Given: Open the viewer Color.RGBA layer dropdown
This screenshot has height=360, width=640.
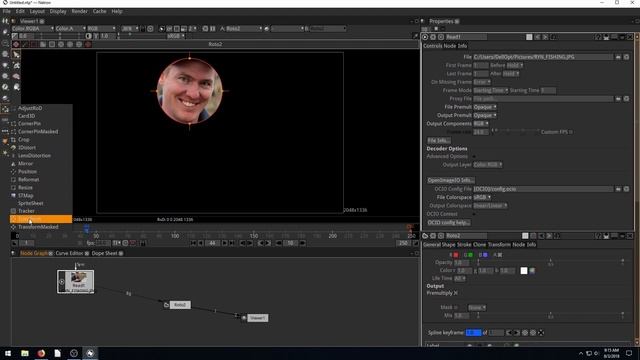Looking at the screenshot, I should [33, 29].
